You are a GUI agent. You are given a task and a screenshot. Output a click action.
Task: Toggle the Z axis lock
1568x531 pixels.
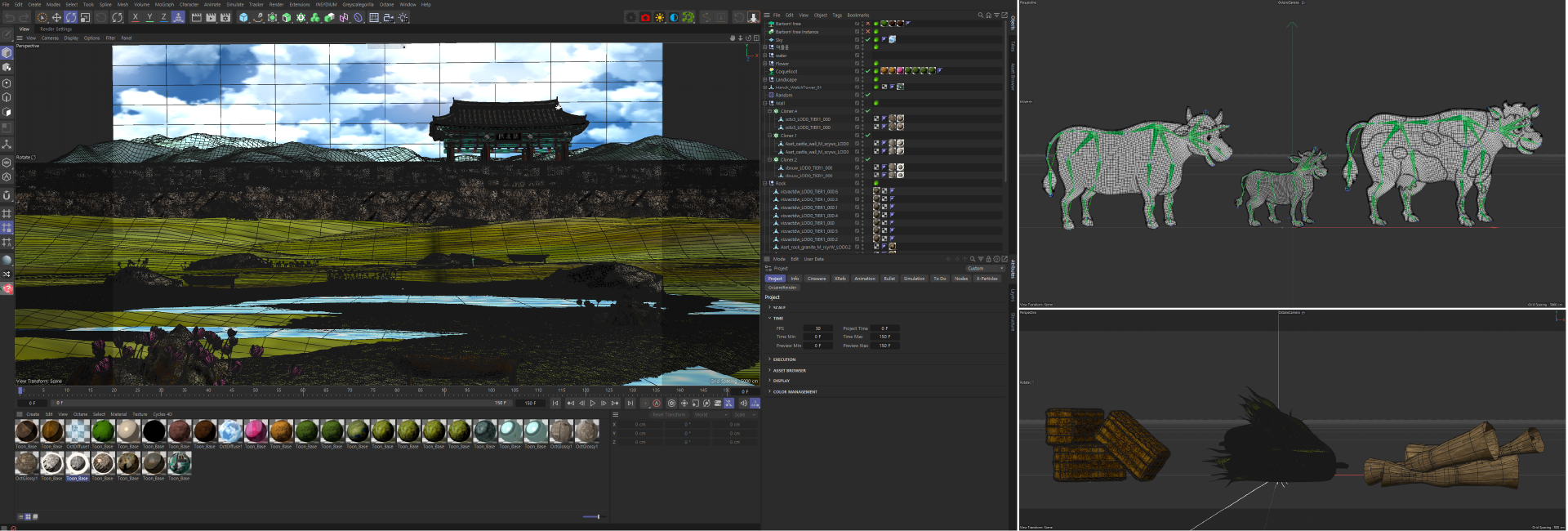[x=163, y=17]
